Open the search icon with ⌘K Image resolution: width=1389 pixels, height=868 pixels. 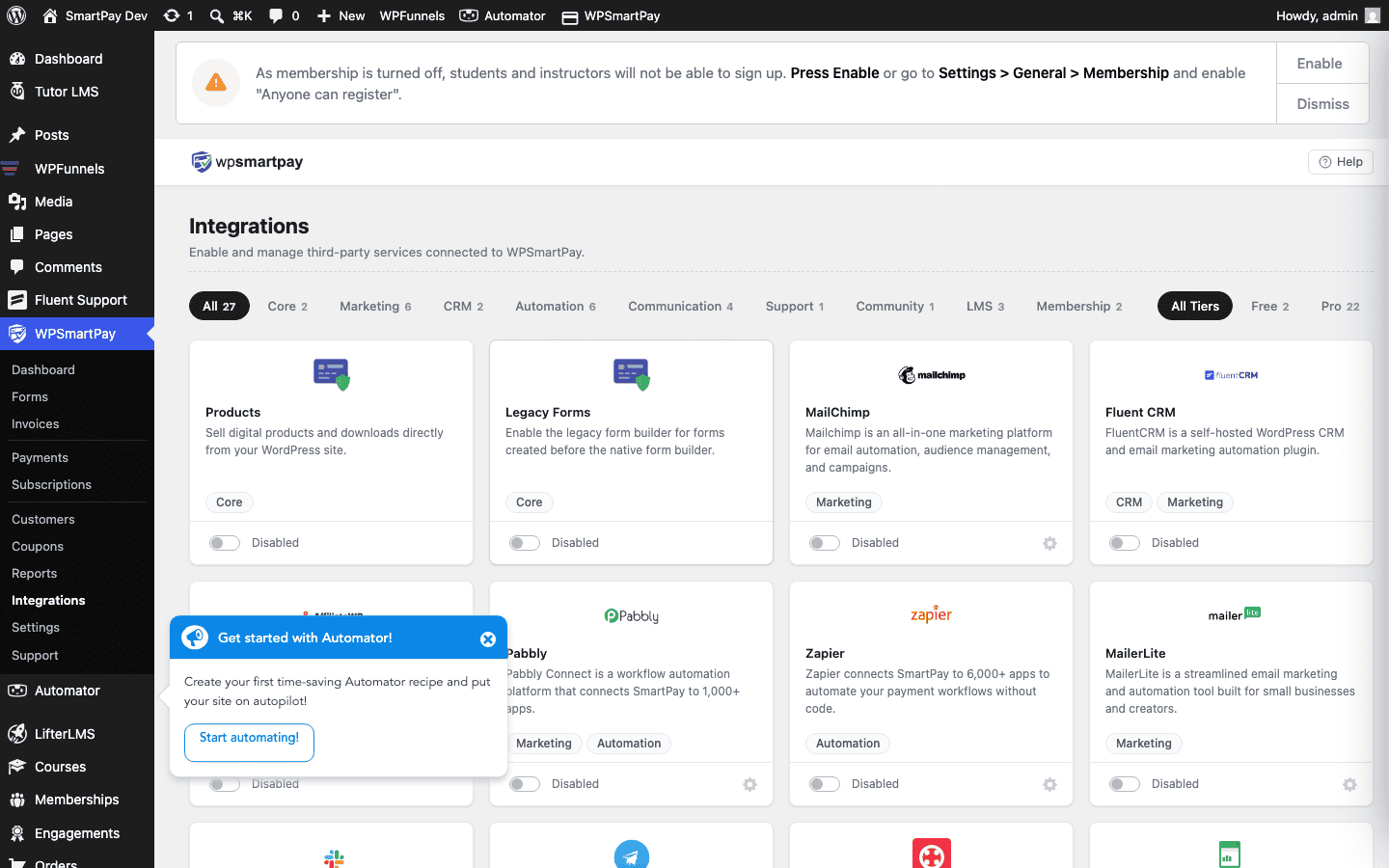tap(231, 15)
